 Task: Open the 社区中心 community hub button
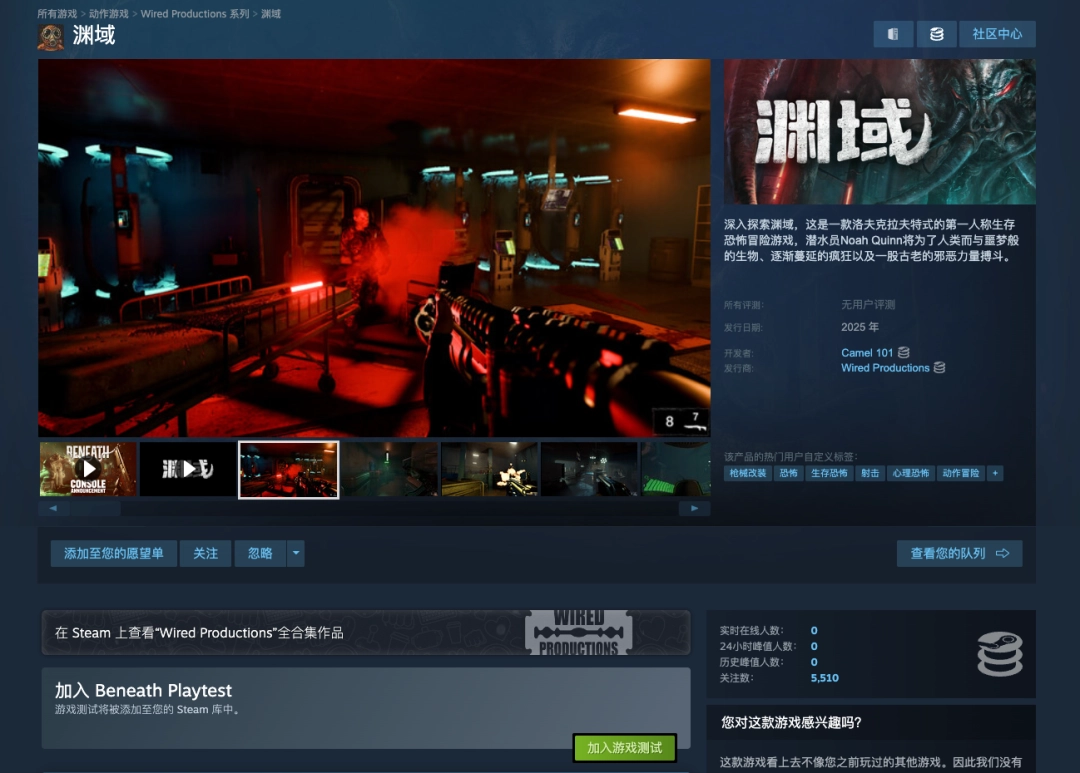pos(997,34)
